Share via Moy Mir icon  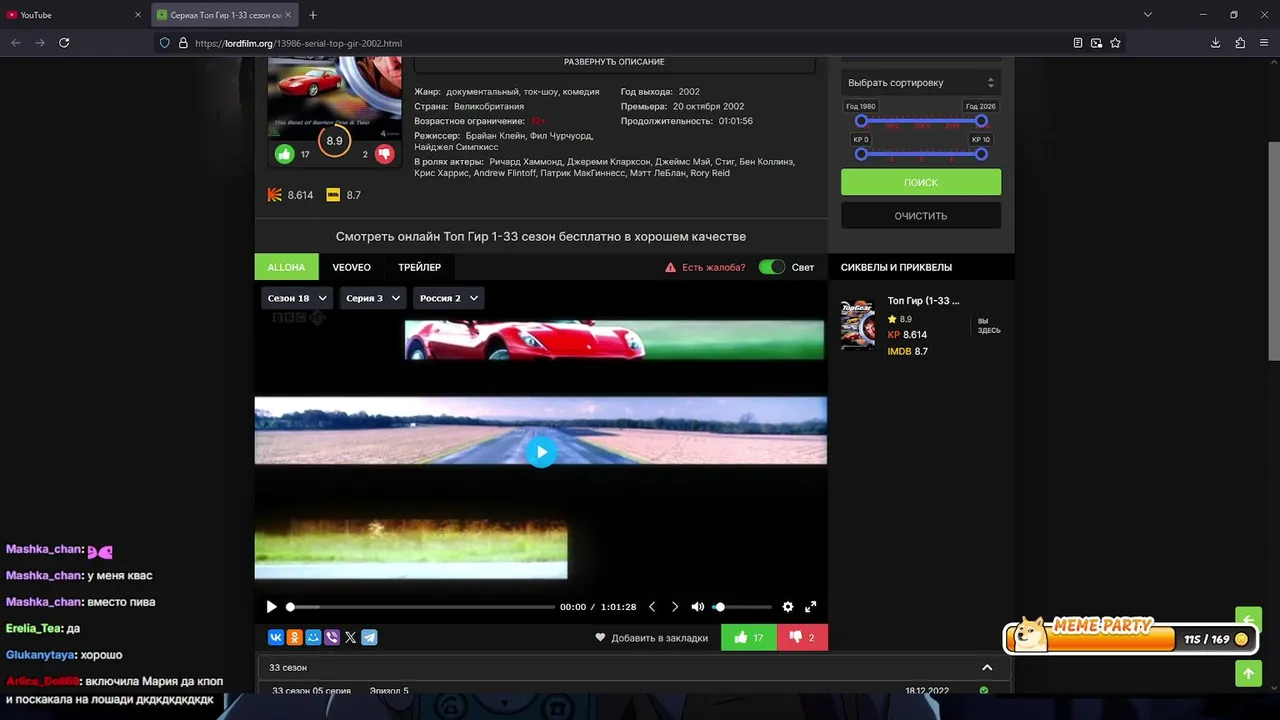(x=313, y=637)
